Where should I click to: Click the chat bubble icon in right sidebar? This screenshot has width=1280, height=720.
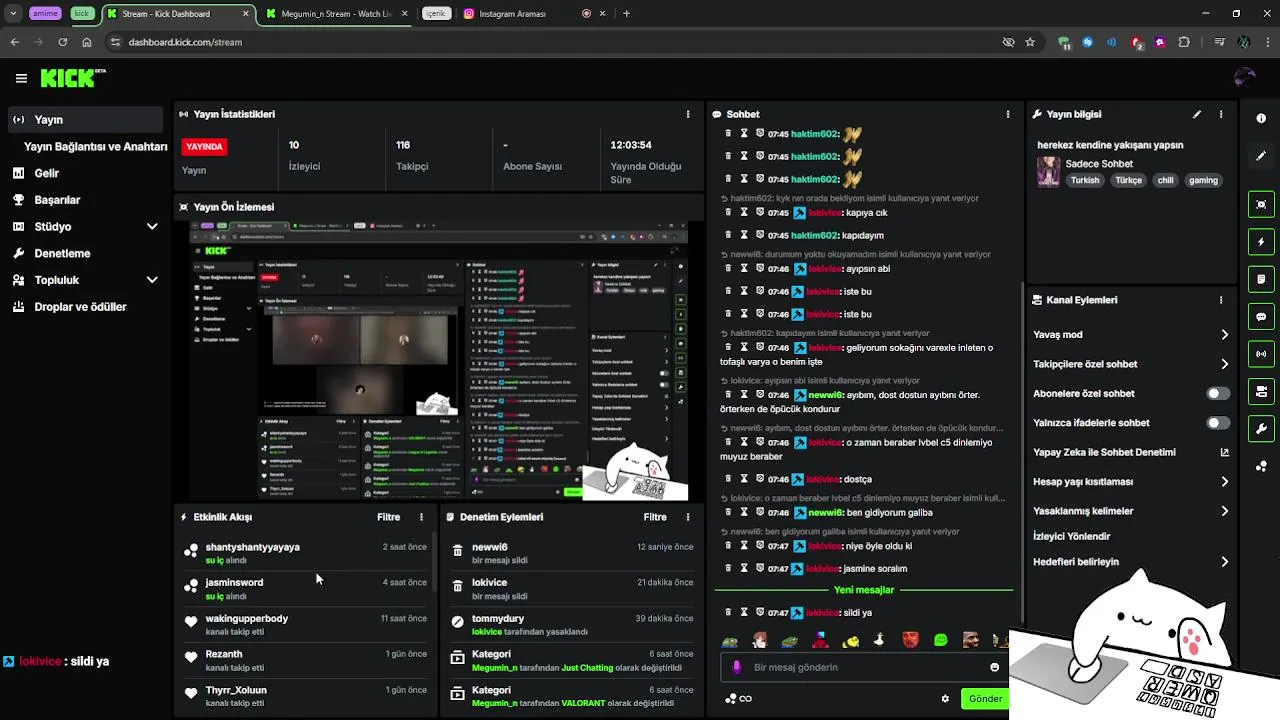coord(1261,317)
